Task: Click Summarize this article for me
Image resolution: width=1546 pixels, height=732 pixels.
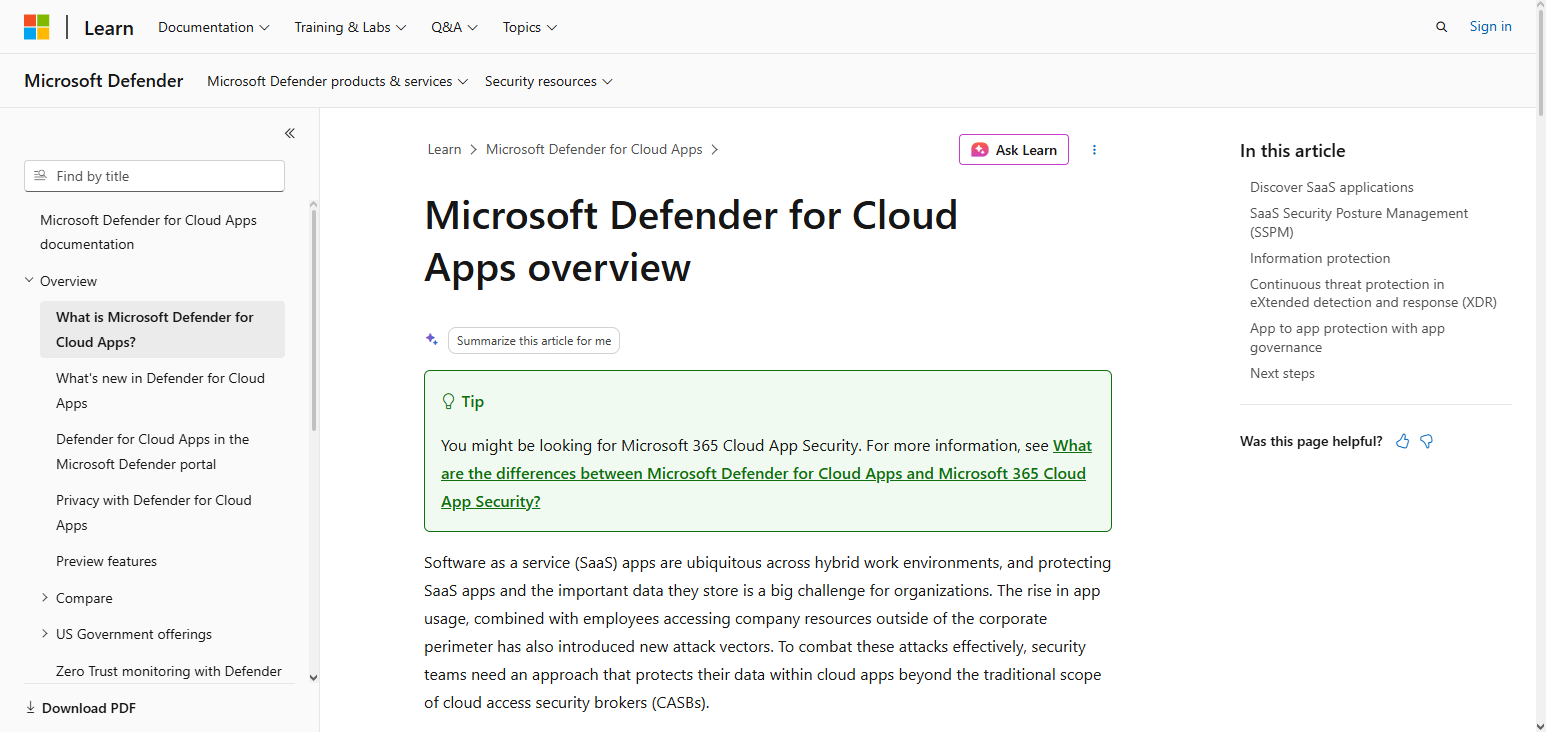Action: (x=534, y=341)
